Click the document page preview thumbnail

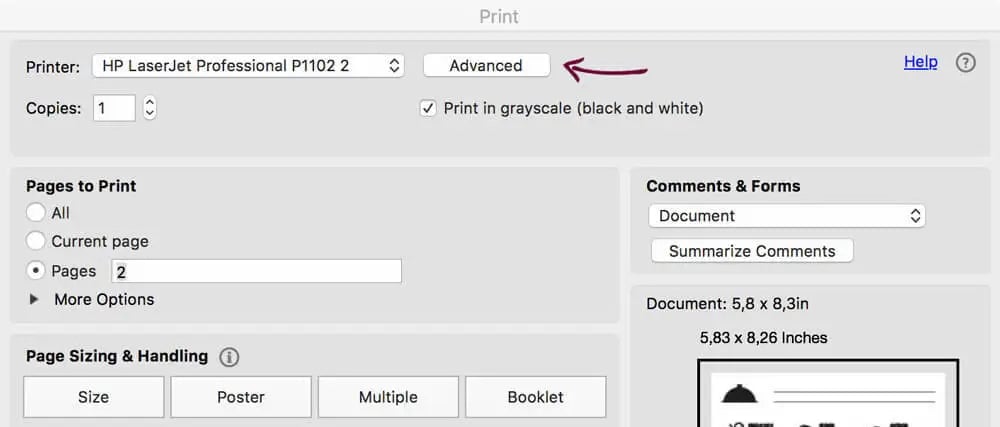(x=827, y=394)
